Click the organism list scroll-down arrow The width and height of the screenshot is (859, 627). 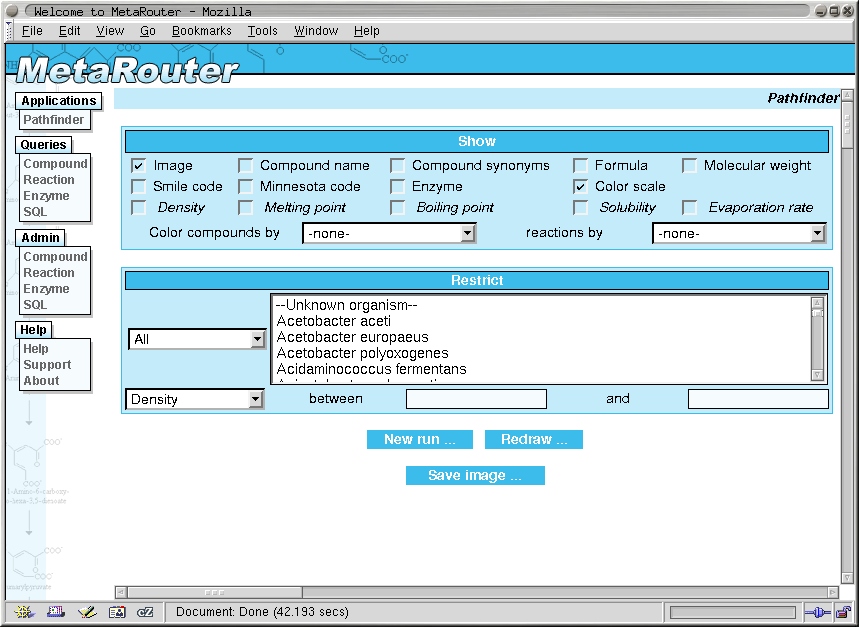point(817,375)
